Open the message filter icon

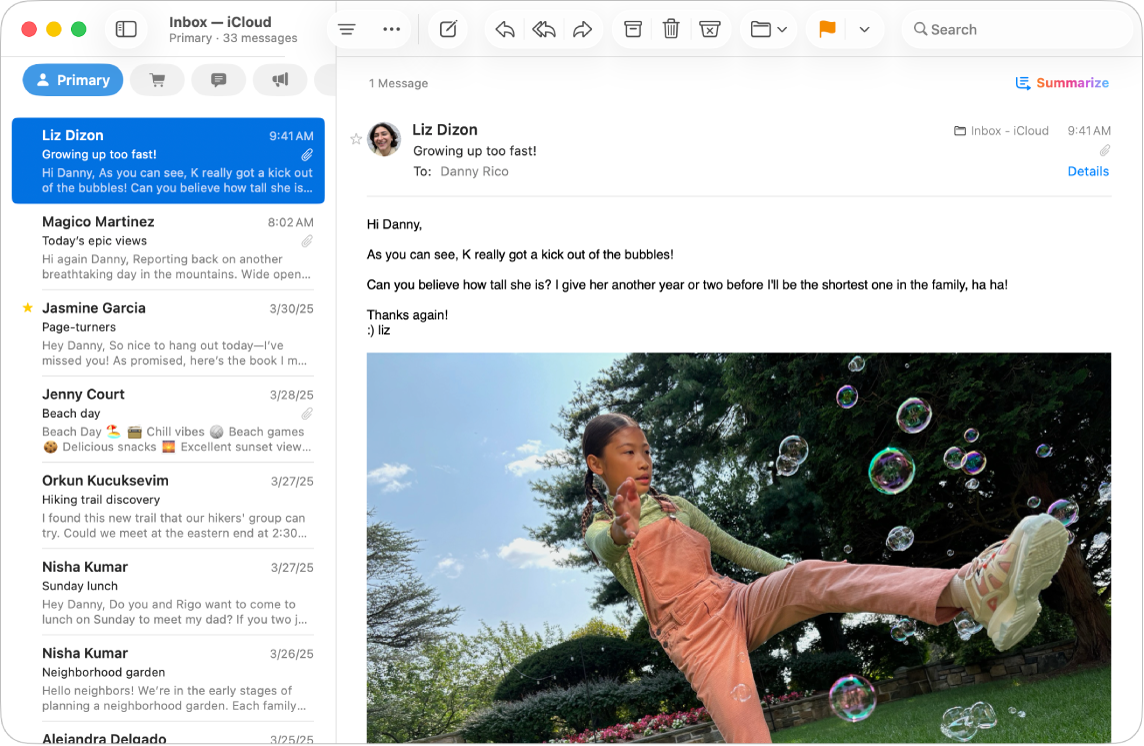346,29
